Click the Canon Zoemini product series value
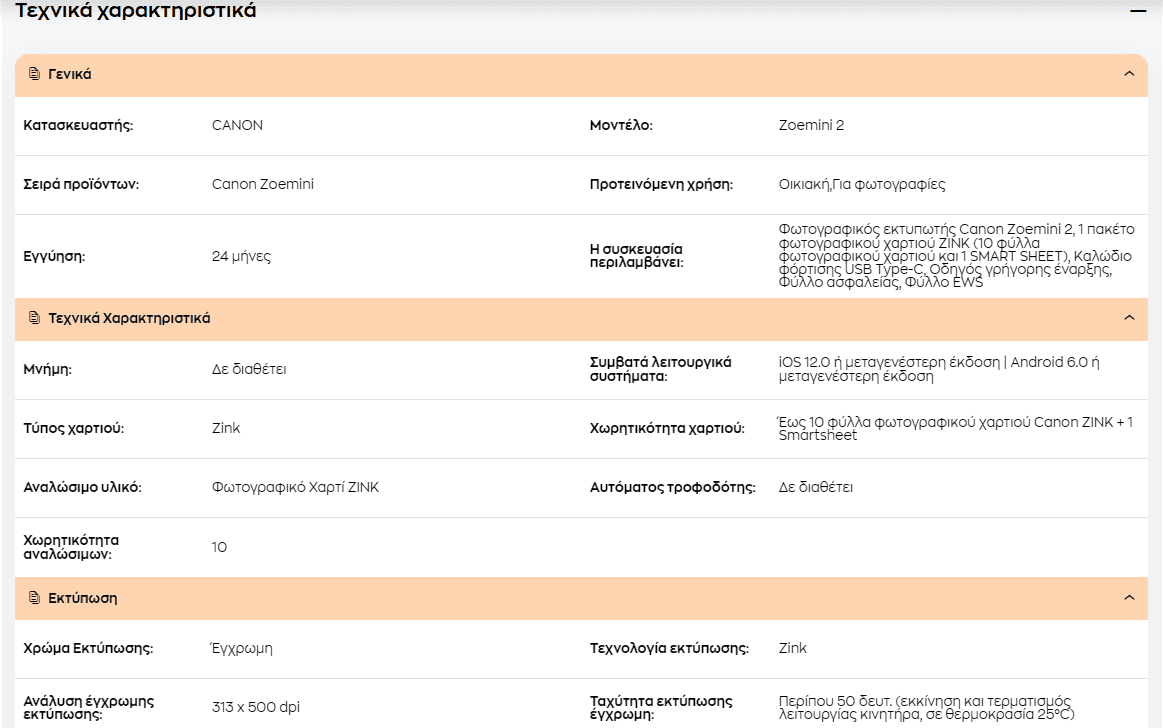 [263, 184]
